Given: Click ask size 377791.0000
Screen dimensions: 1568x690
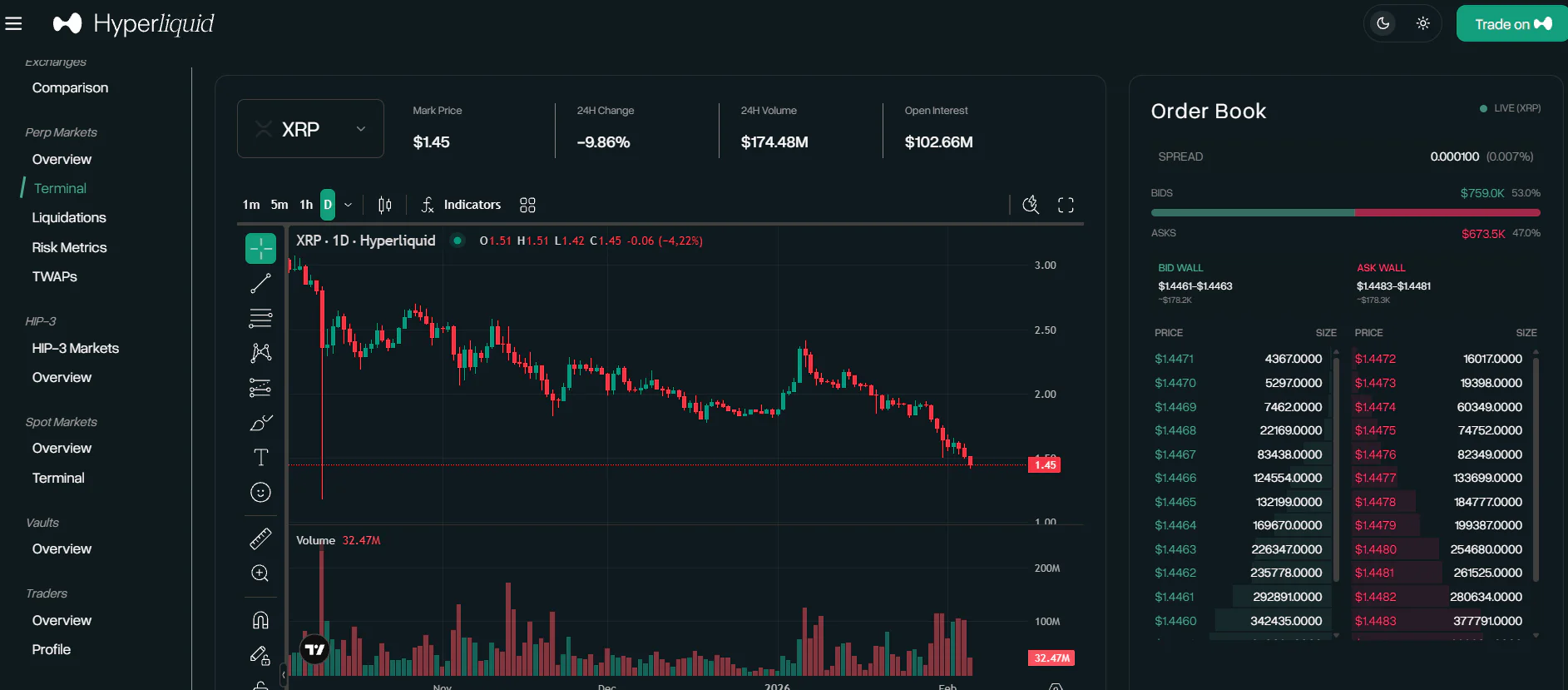Looking at the screenshot, I should tap(1487, 621).
